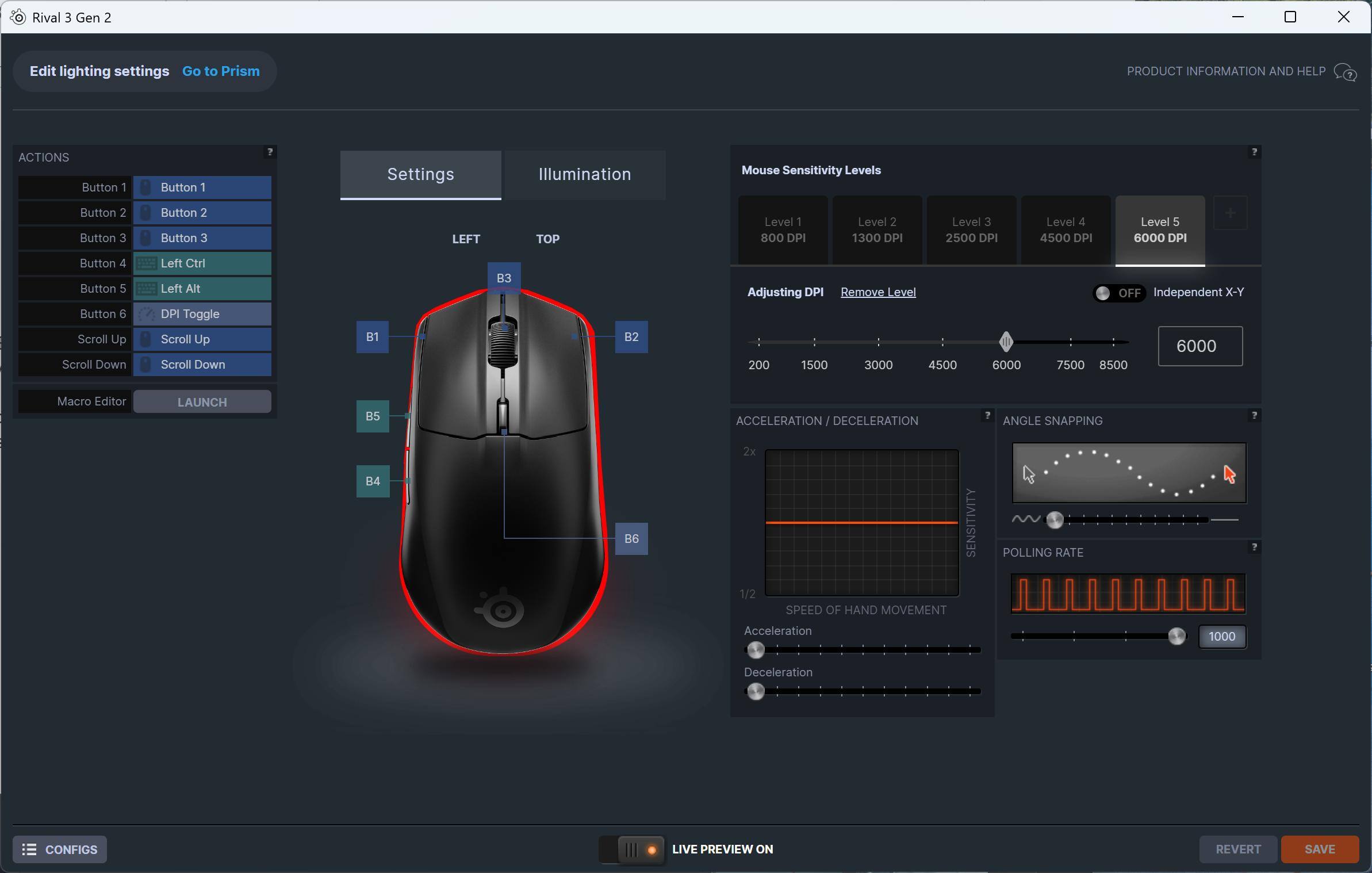Click the B6 button marker on mouse

coord(631,539)
